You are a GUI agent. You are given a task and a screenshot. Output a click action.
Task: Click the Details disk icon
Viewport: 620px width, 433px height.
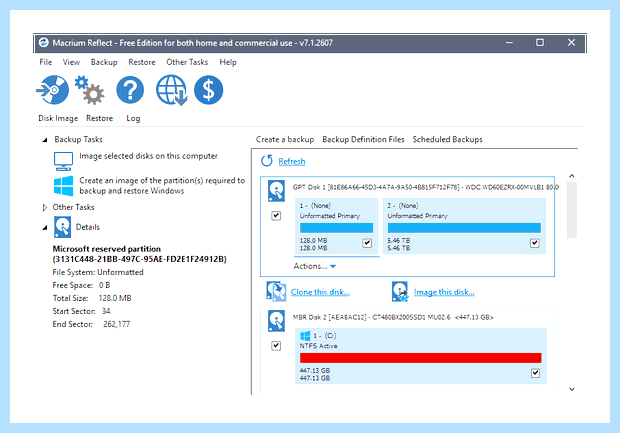62,227
